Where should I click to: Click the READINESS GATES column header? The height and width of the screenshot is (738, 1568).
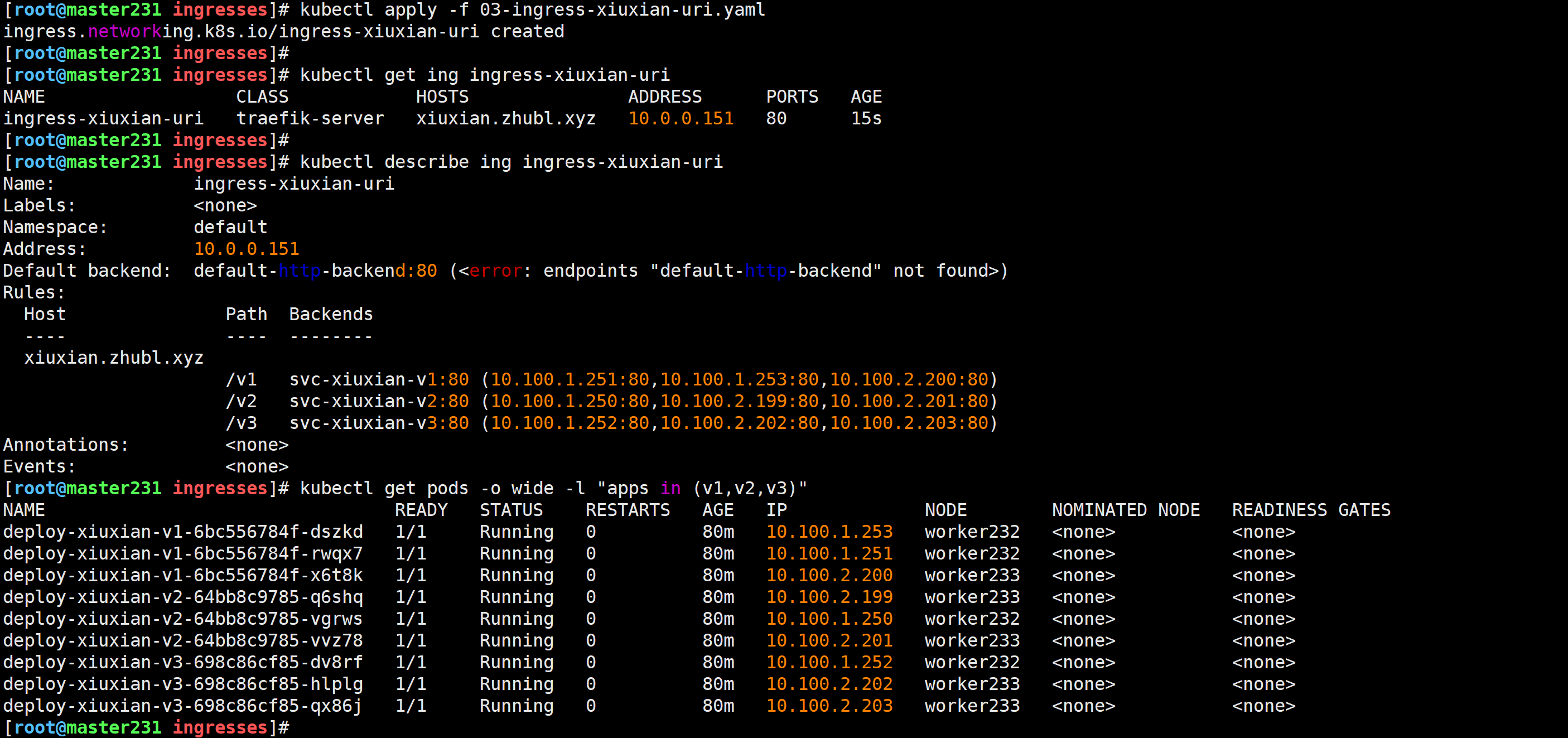tap(1311, 510)
